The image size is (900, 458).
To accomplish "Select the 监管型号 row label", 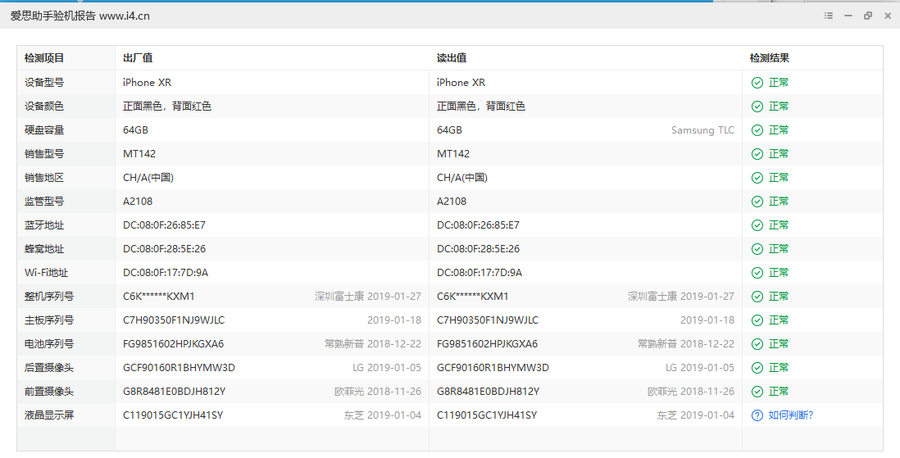I will tap(44, 201).
